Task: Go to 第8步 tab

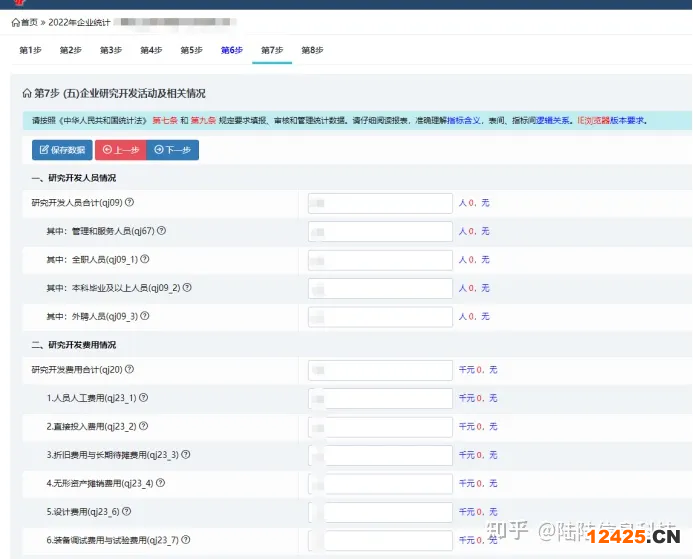Action: [312, 50]
